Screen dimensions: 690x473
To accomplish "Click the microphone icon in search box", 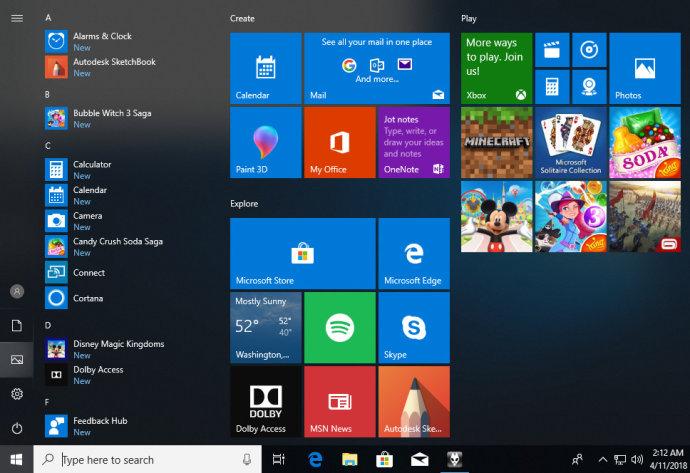I will coord(247,459).
